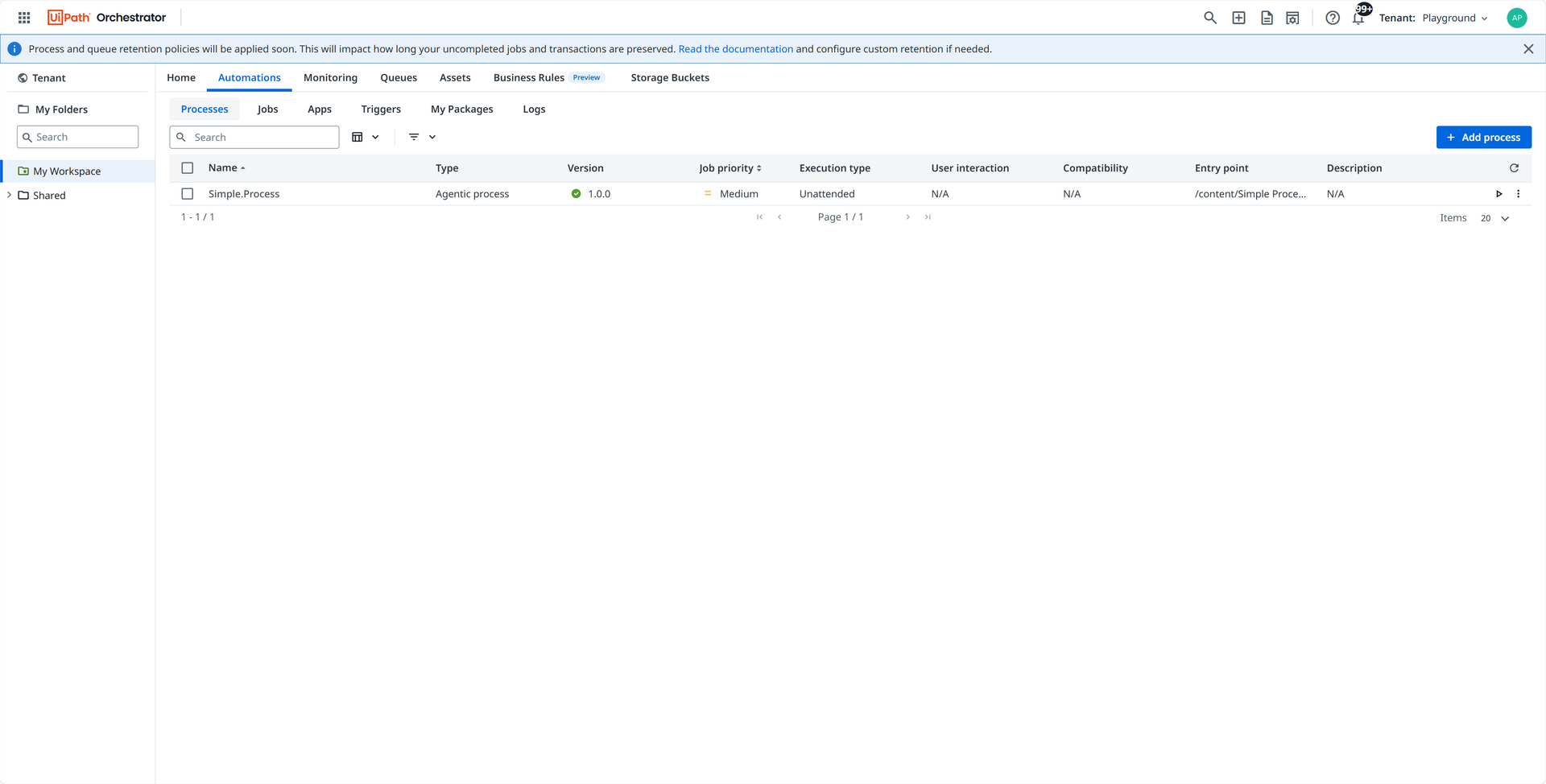
Task: Open the document icon in header
Action: pyautogui.click(x=1267, y=18)
